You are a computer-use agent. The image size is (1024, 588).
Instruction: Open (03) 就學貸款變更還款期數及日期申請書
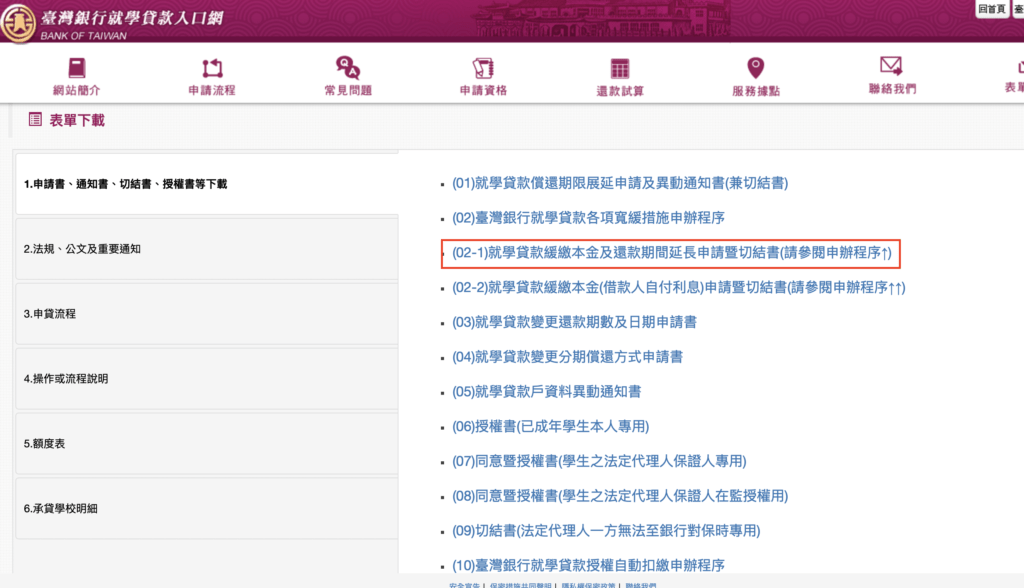click(574, 322)
